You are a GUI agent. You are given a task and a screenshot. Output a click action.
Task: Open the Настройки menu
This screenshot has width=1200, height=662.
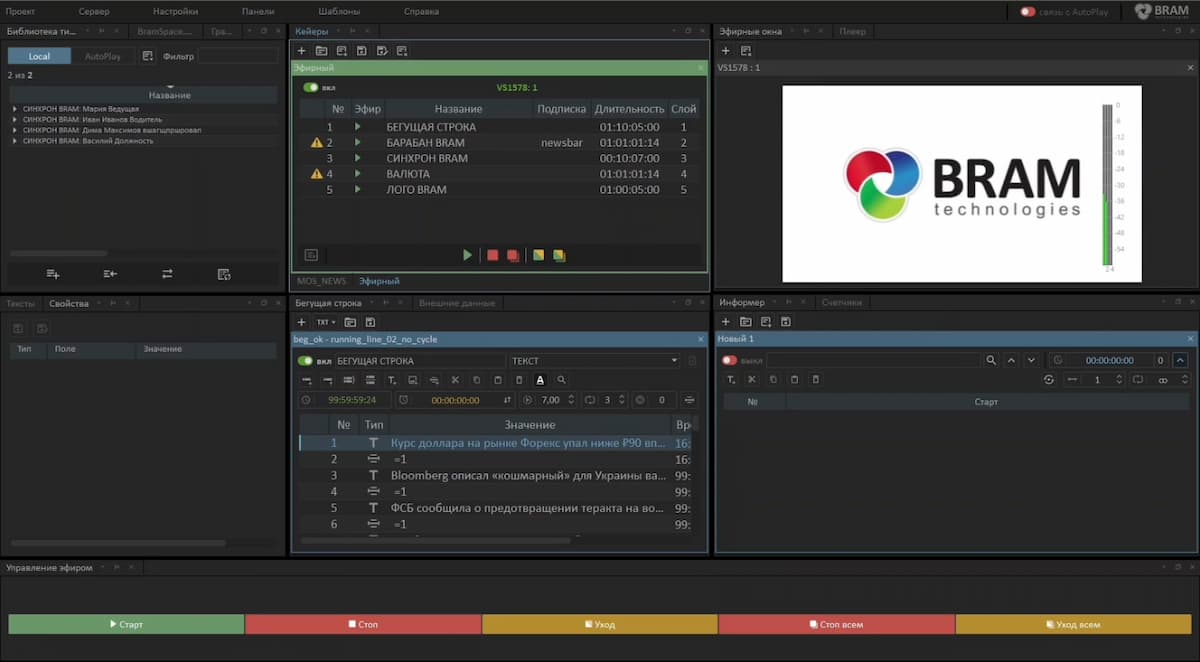[x=175, y=11]
